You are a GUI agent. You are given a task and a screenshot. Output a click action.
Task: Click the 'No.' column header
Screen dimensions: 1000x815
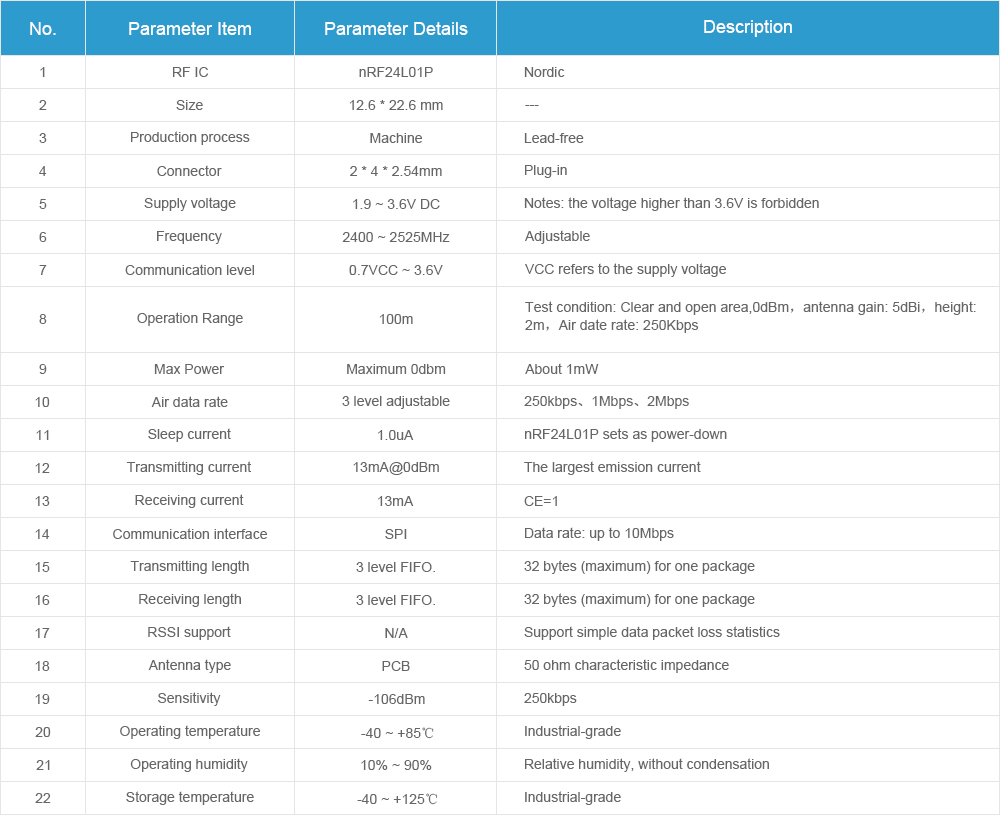pyautogui.click(x=43, y=29)
